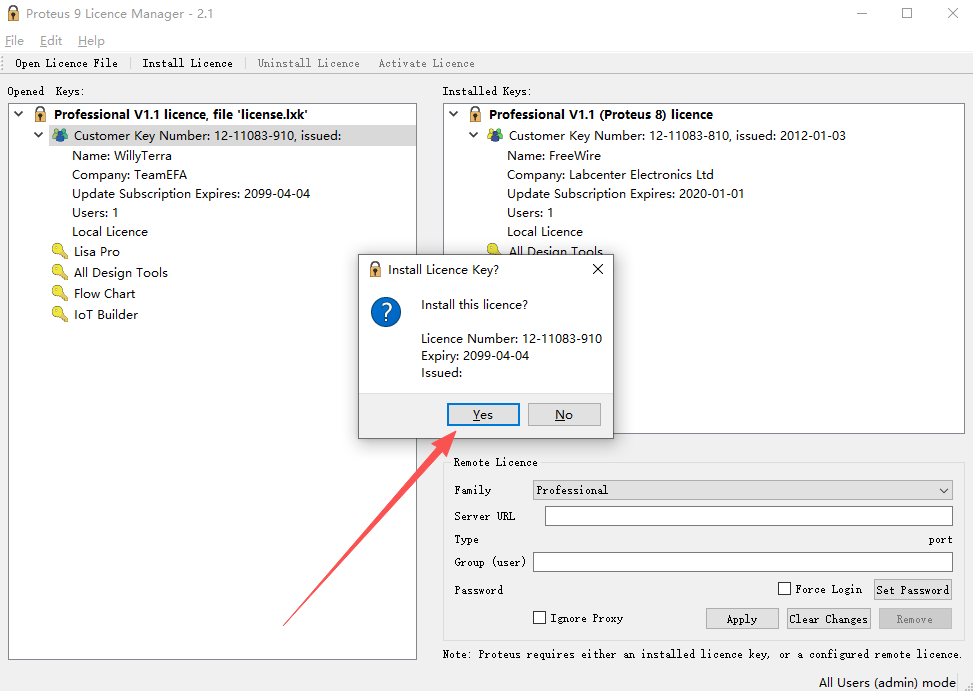
Task: Open the Family Professional dropdown
Action: click(743, 490)
